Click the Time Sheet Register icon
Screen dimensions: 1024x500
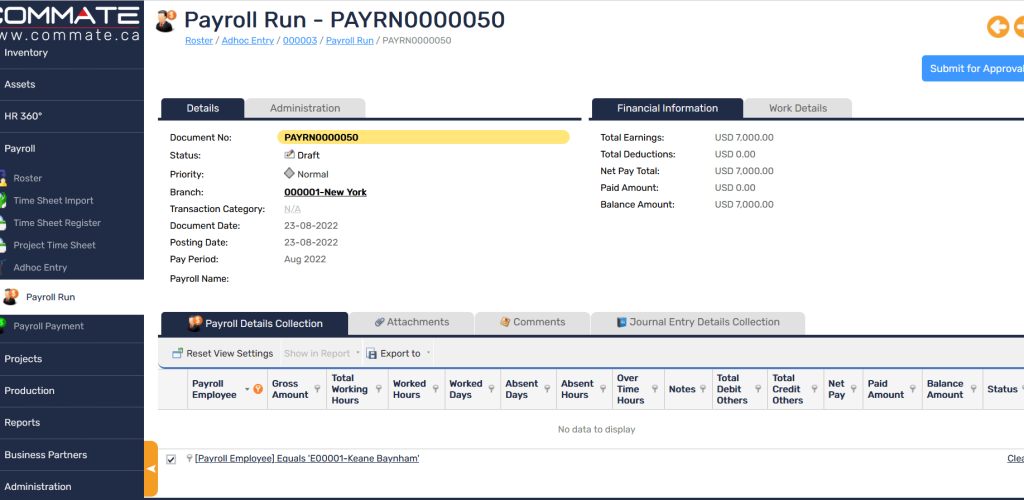(3, 223)
